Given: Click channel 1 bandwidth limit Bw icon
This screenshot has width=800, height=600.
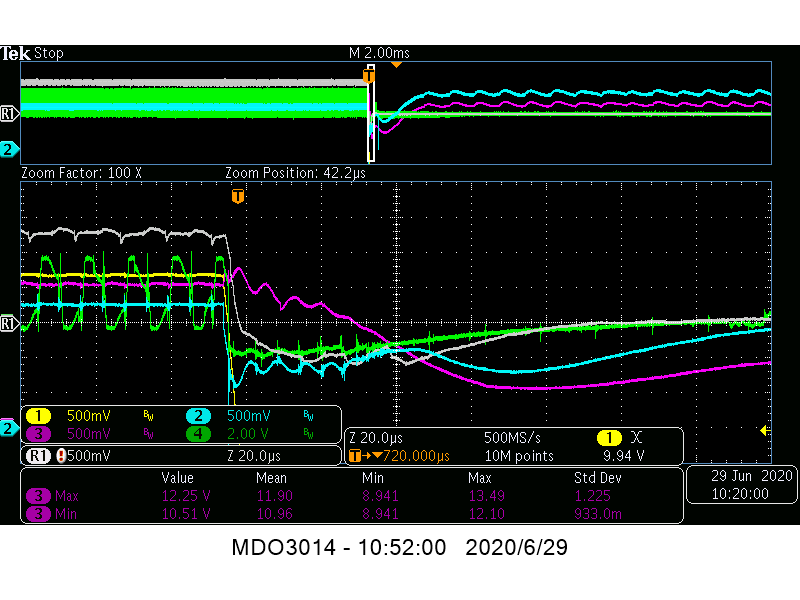Looking at the screenshot, I should click(x=148, y=416).
